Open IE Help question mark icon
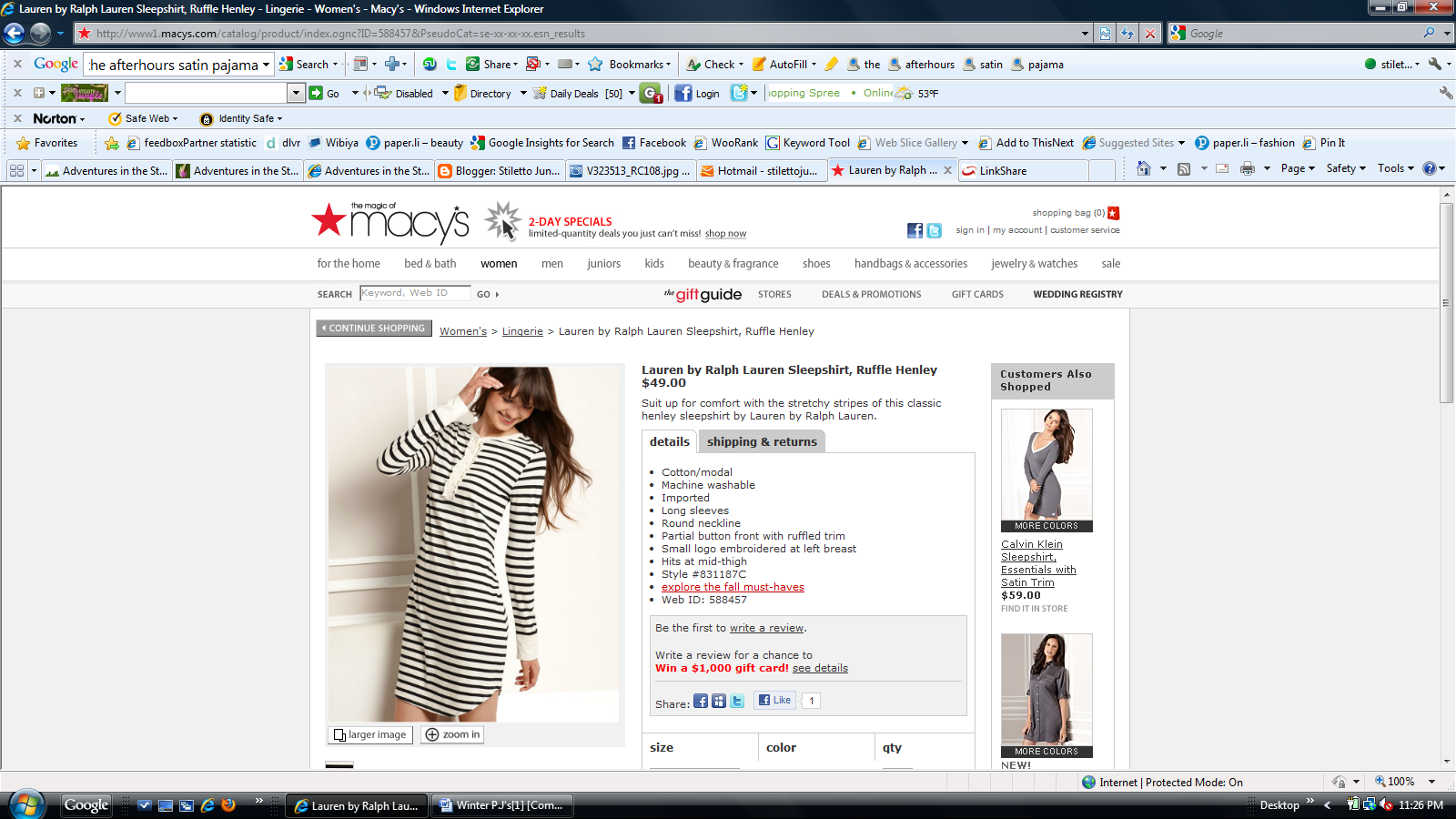This screenshot has width=1456, height=819. pos(1430,168)
